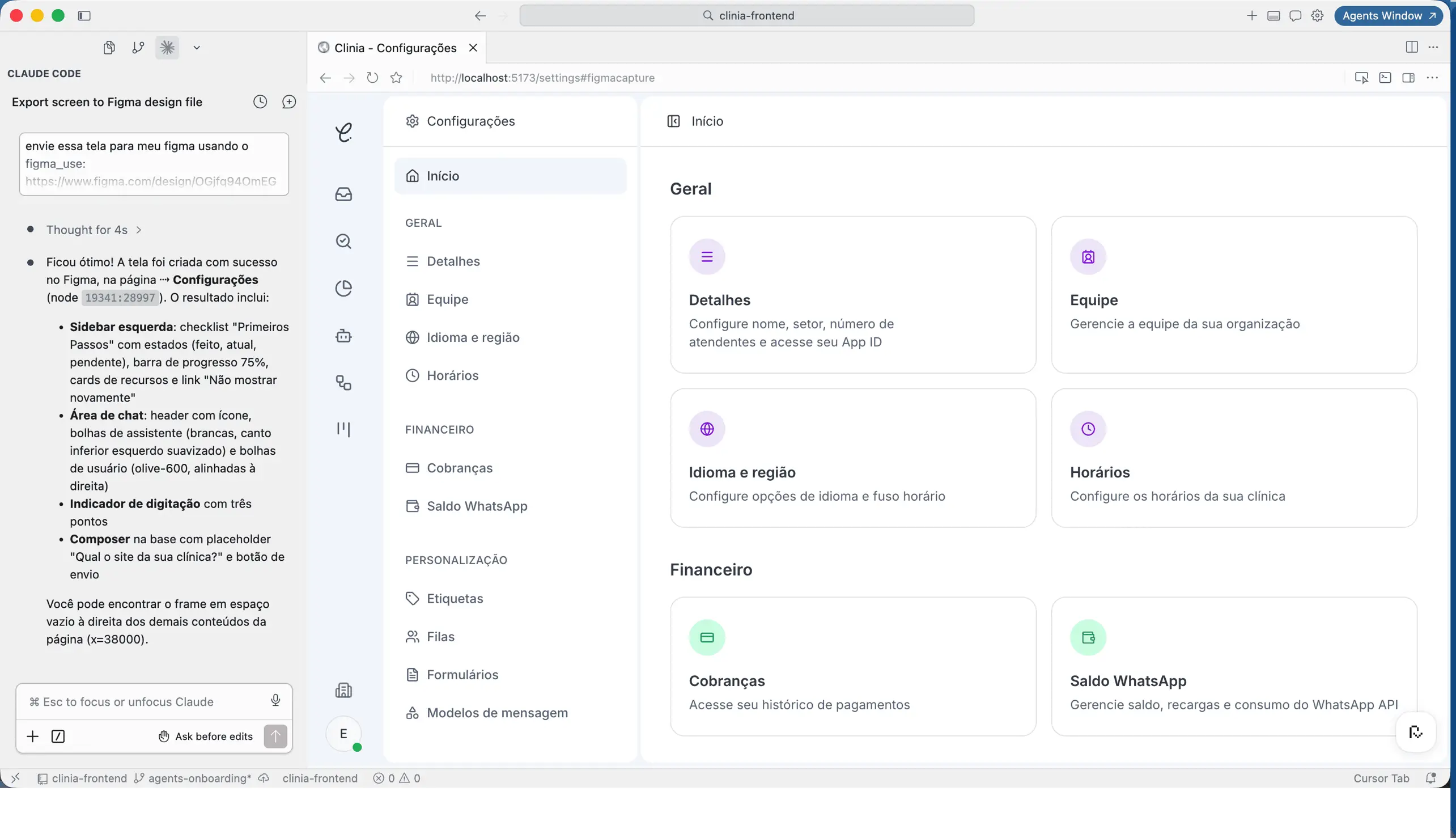Viewport: 1456px width, 838px height.
Task: Open Cobranças in settings menu
Action: (x=510, y=468)
